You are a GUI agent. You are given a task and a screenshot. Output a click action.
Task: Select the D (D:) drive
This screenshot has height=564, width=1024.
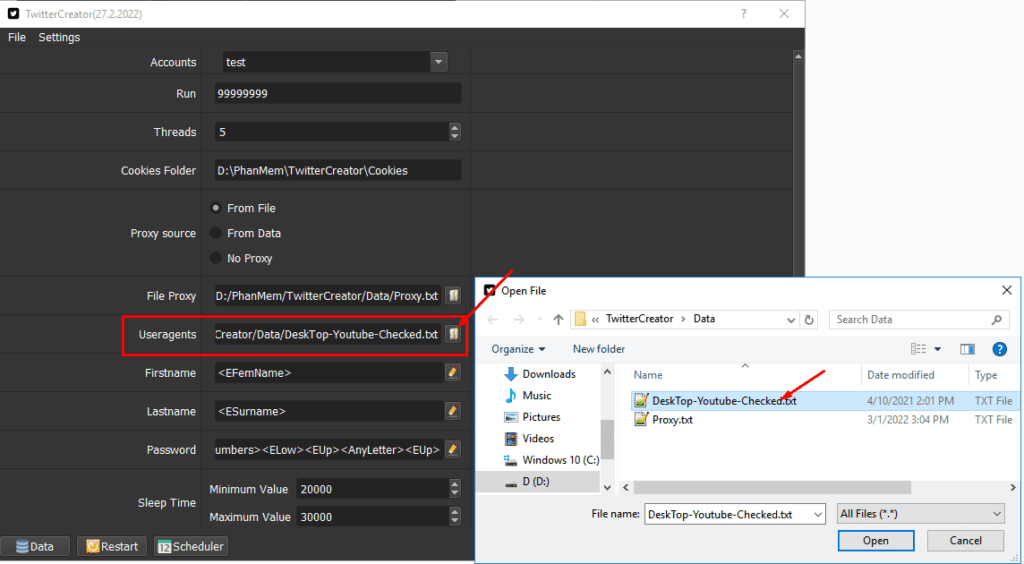pos(527,482)
